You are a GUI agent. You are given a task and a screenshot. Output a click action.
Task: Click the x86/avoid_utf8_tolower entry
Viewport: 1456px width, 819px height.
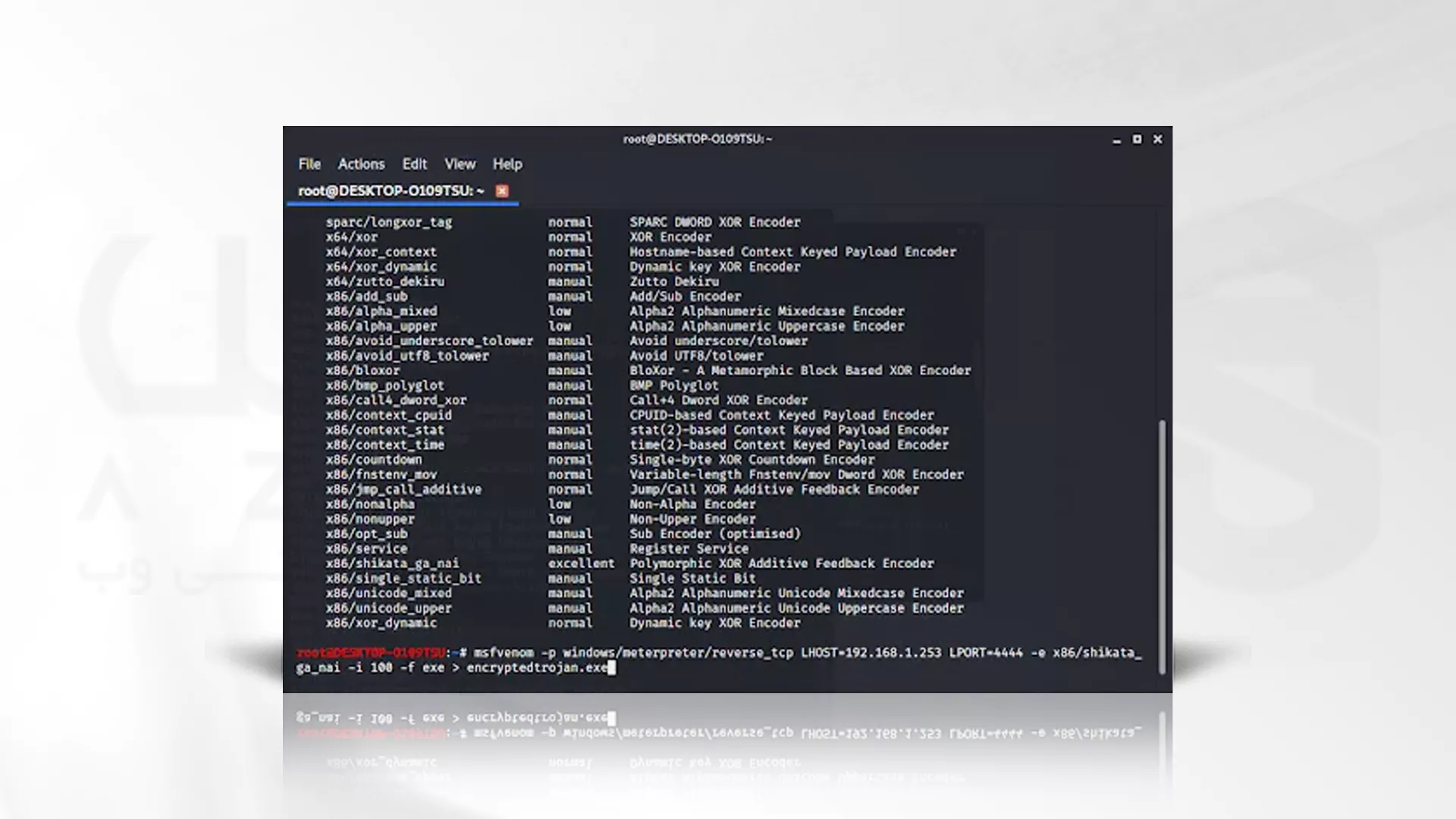tap(407, 356)
